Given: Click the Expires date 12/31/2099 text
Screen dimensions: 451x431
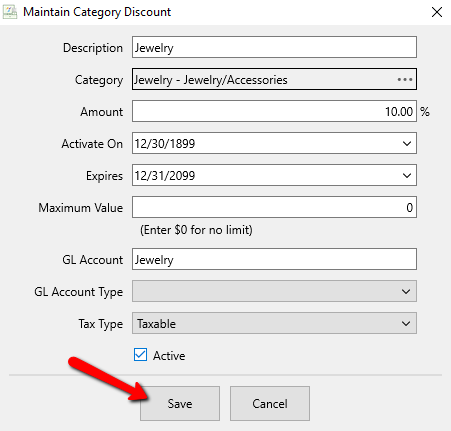Looking at the screenshot, I should 165,176.
